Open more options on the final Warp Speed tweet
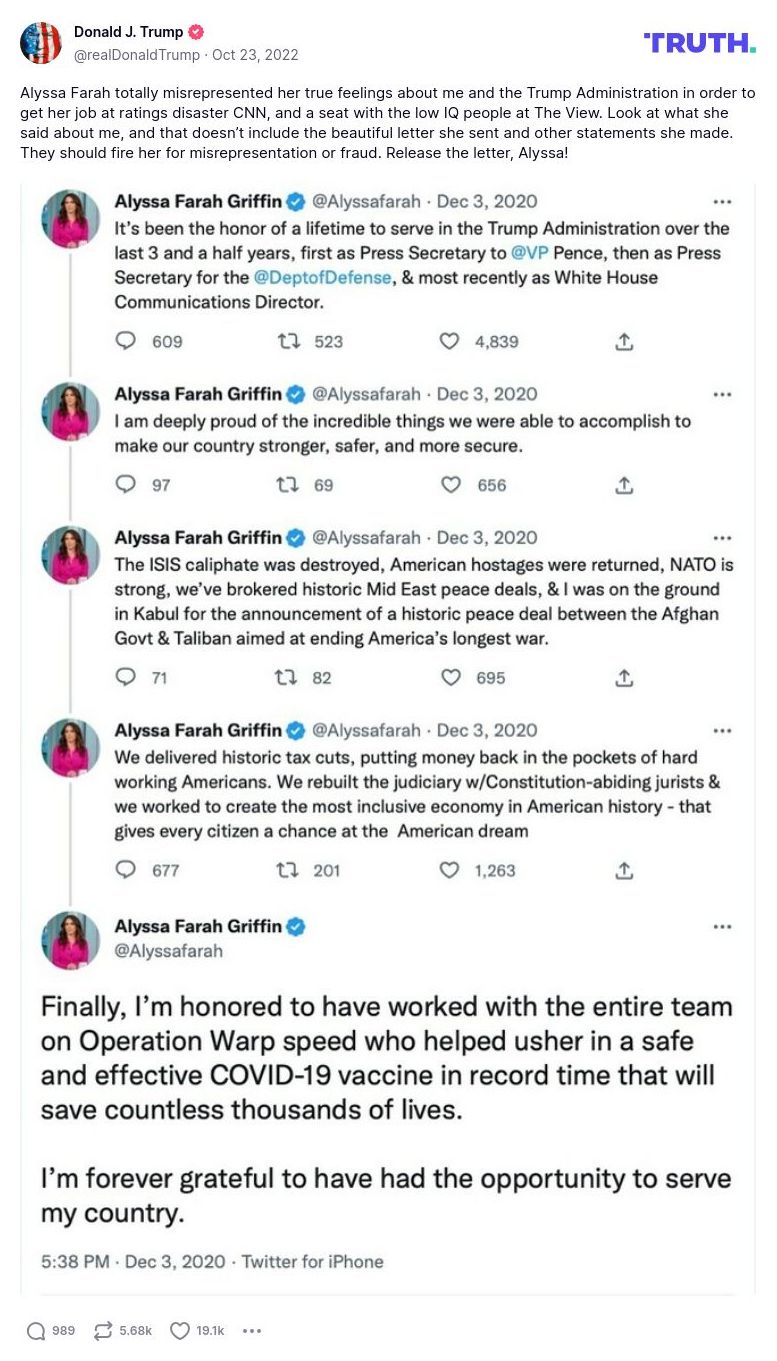 [722, 927]
